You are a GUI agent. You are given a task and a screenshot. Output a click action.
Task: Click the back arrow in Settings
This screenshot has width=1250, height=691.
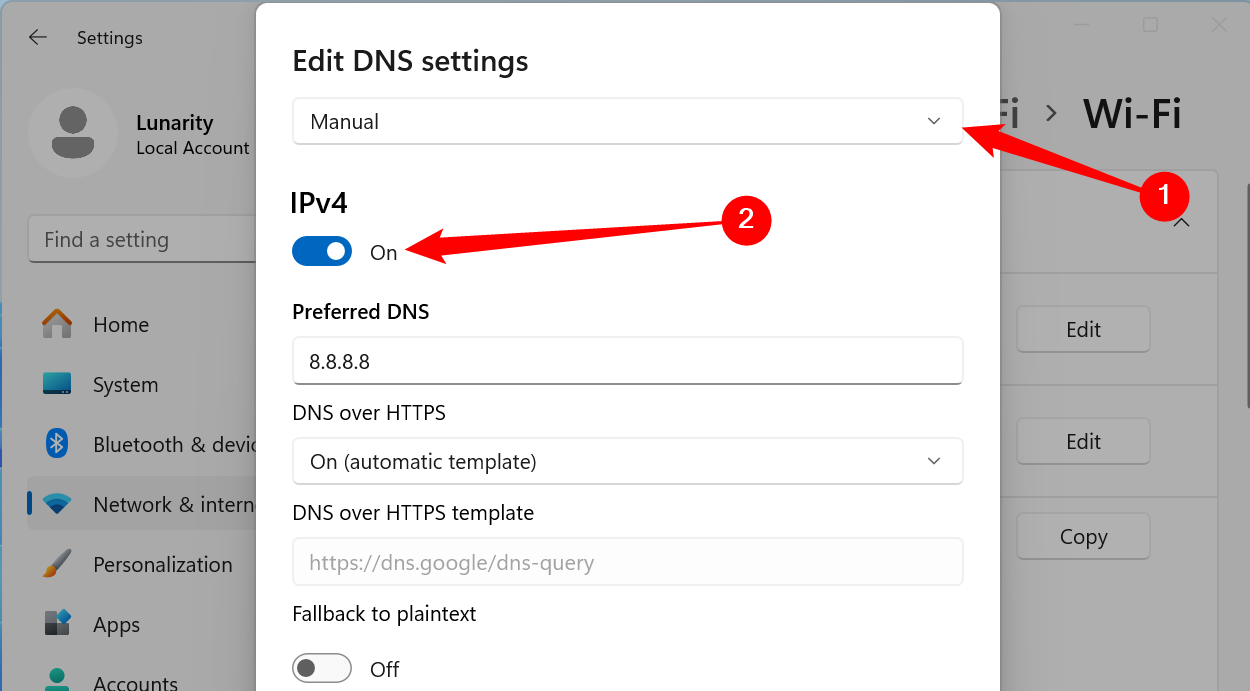[x=38, y=38]
